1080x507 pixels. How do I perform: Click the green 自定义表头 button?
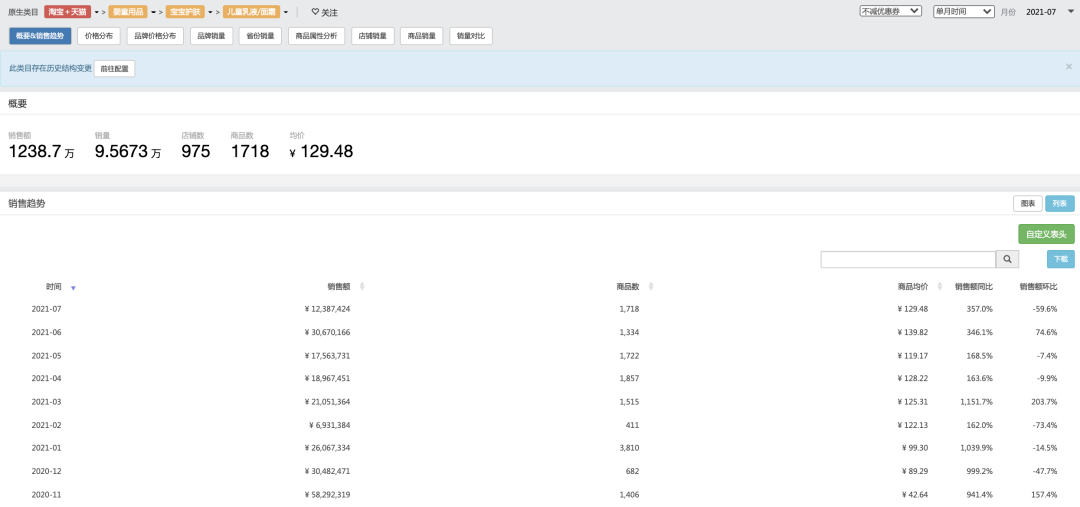(x=1046, y=234)
